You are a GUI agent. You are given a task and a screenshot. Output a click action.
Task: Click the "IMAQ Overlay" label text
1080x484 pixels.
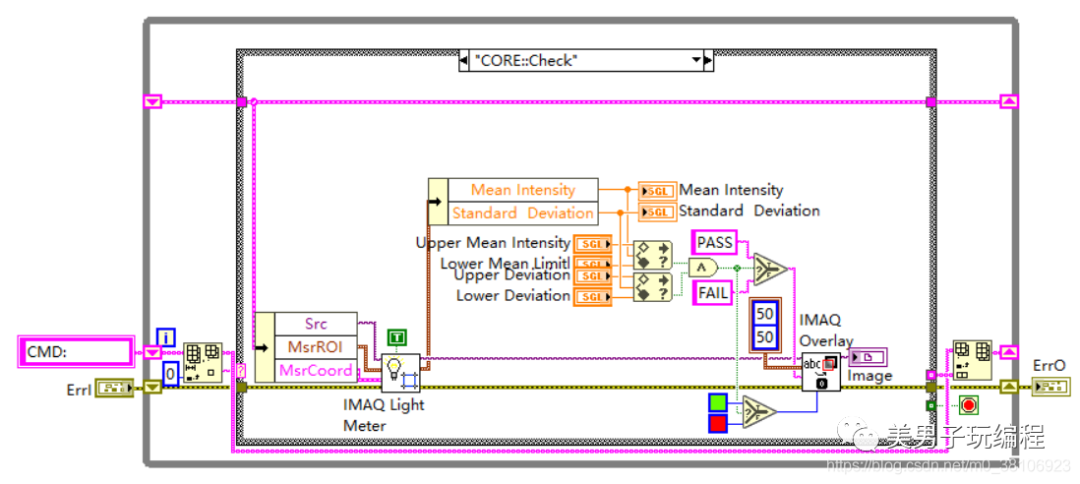tap(826, 330)
